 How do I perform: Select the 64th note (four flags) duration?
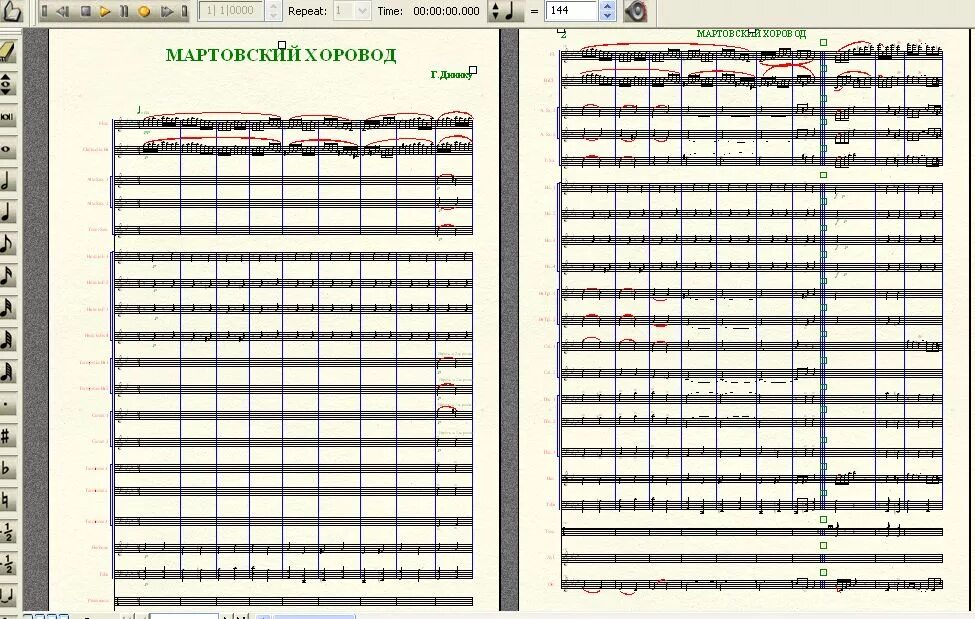[7, 340]
